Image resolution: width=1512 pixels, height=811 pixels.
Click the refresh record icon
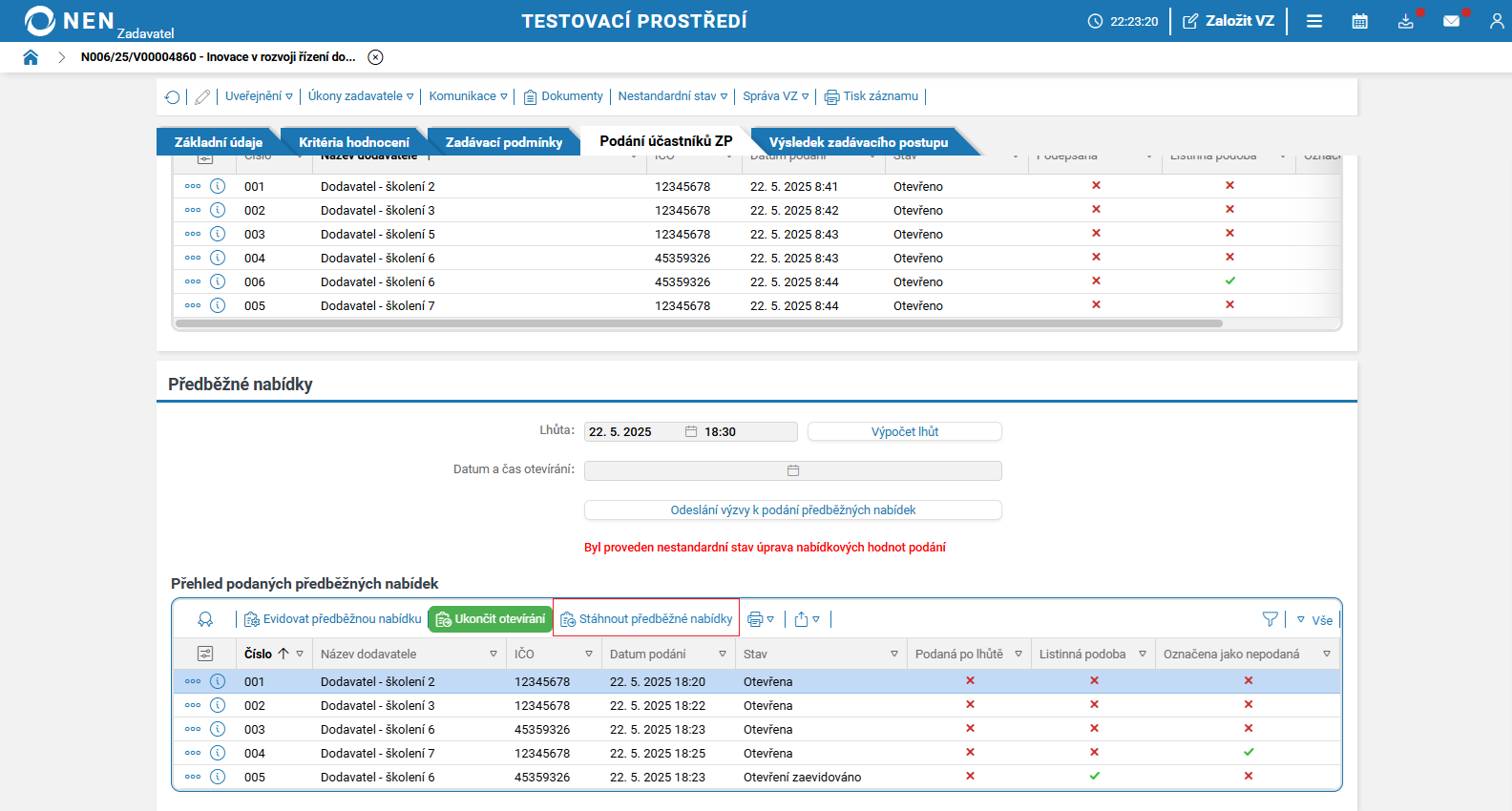(x=173, y=96)
